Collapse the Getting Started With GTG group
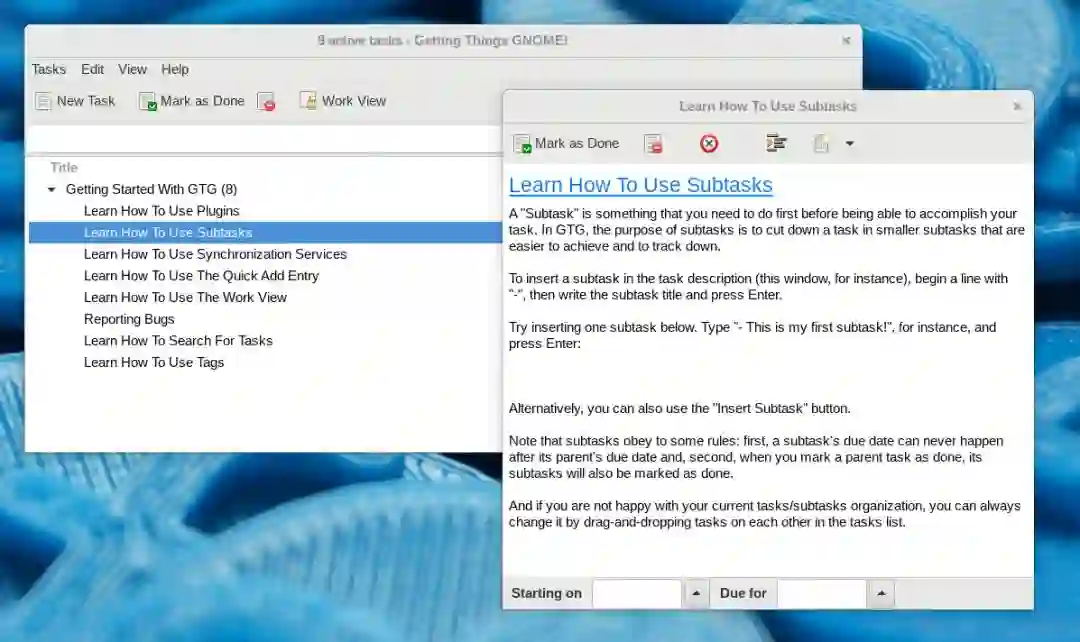This screenshot has width=1080, height=642. coord(51,189)
